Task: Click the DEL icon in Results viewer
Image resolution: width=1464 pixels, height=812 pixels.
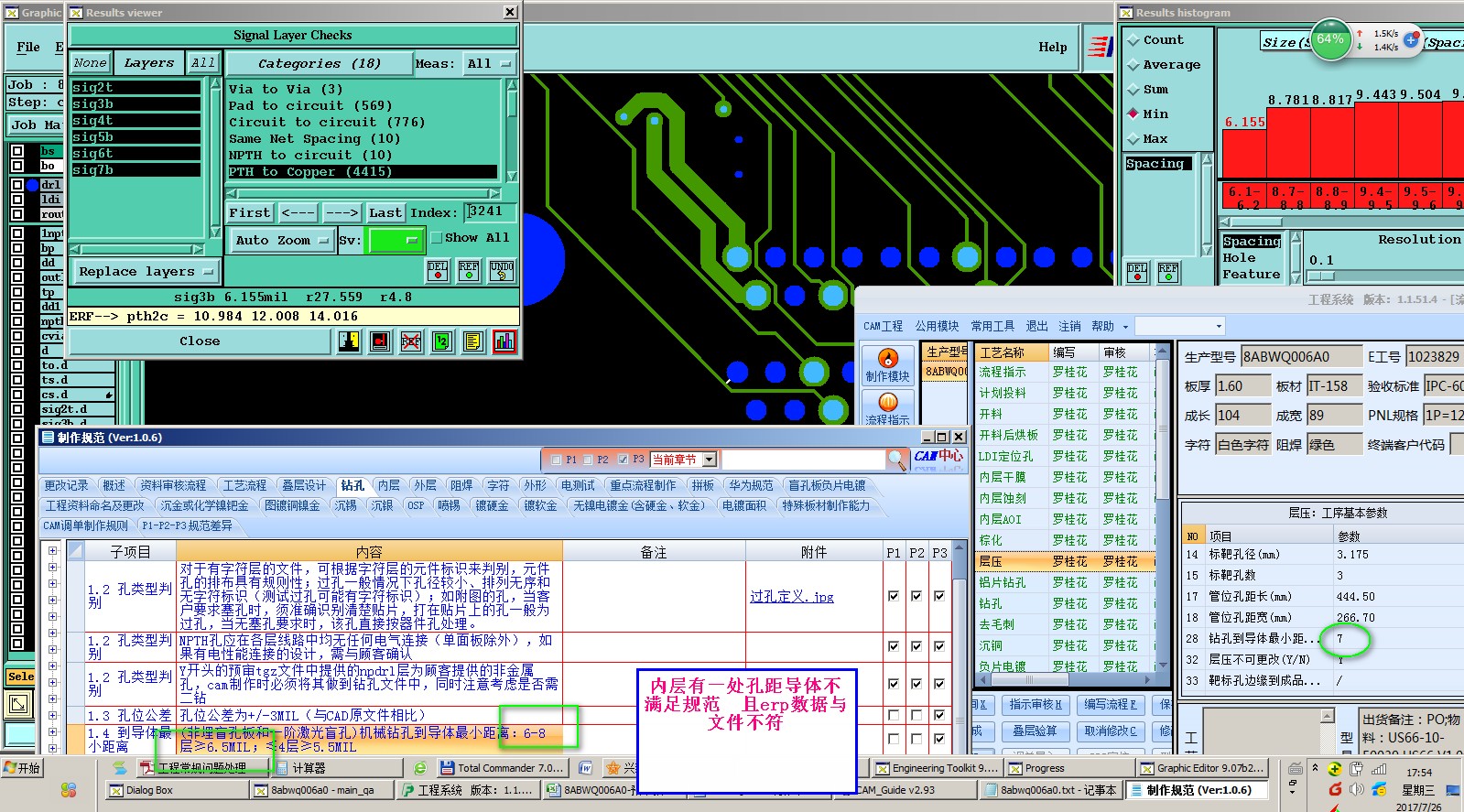Action: [438, 270]
